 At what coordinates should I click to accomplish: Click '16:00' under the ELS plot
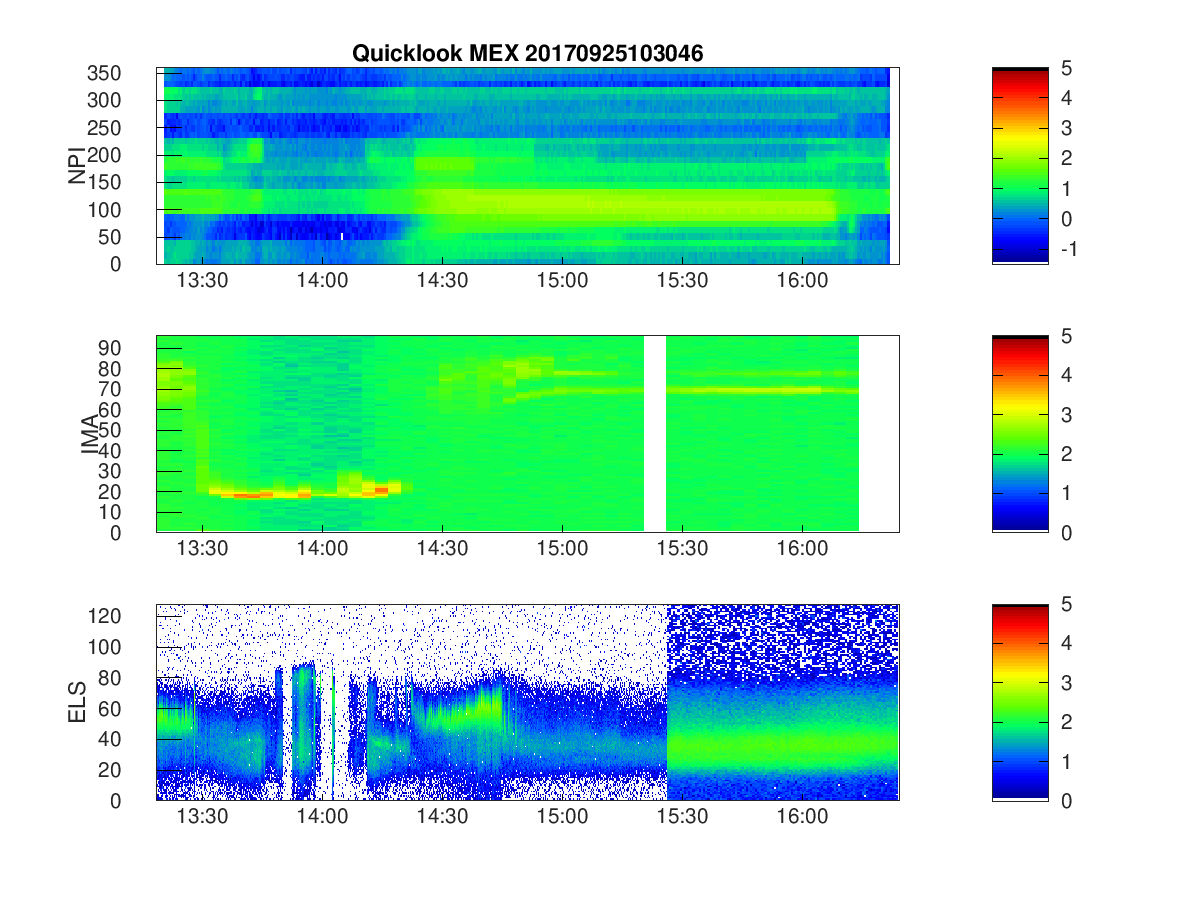[802, 817]
